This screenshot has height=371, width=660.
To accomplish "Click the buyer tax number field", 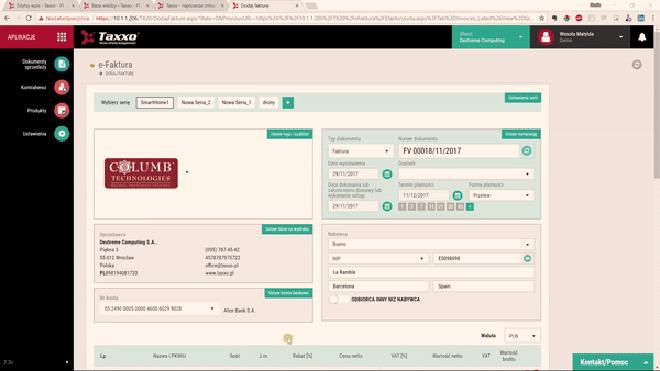I will pyautogui.click(x=478, y=258).
